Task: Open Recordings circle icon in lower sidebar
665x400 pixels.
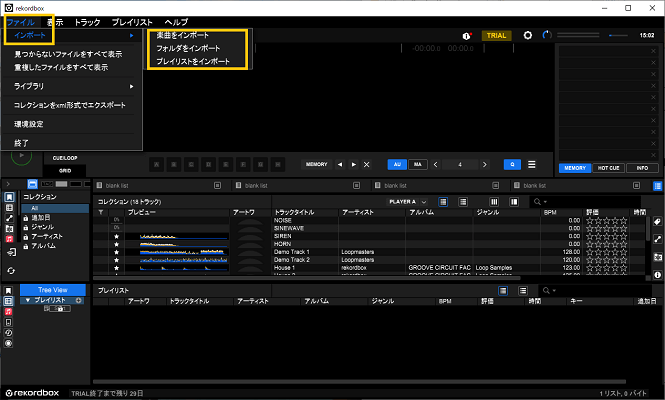Action: point(8,344)
